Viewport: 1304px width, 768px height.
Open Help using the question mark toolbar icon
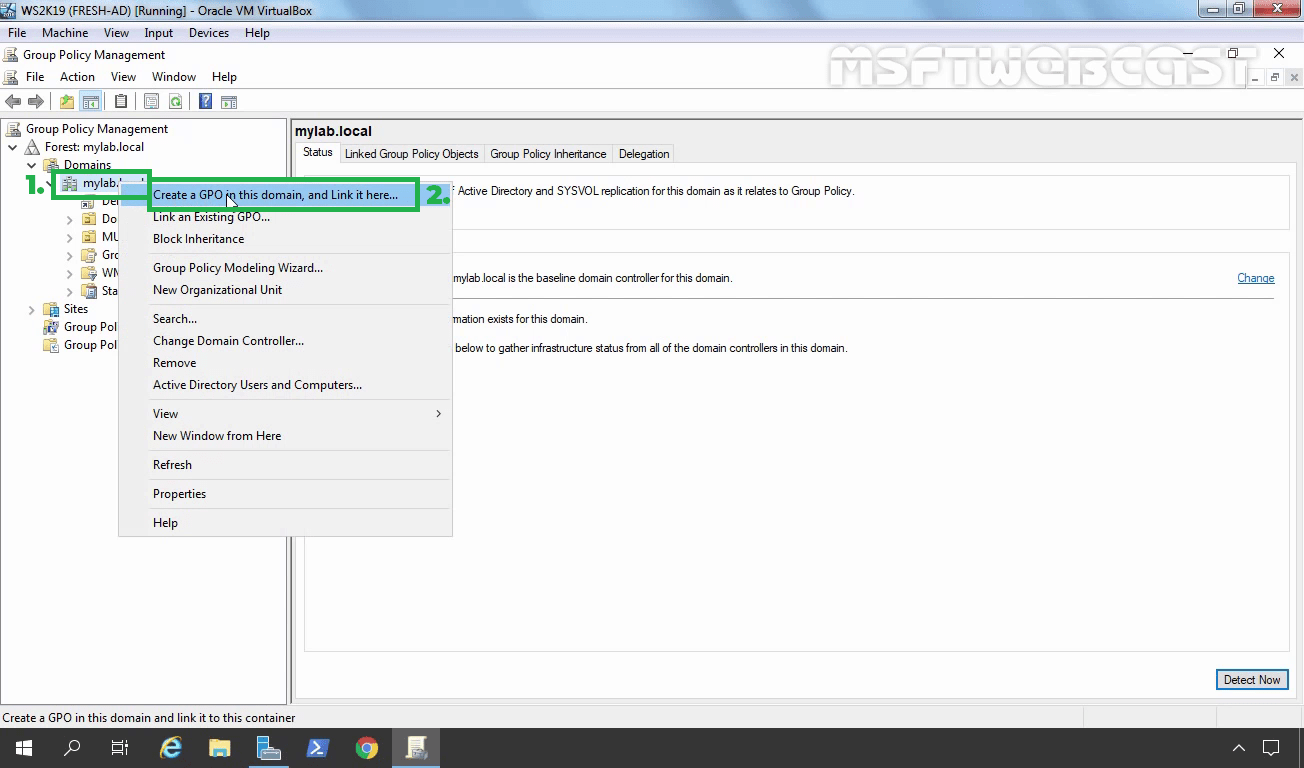[x=206, y=100]
